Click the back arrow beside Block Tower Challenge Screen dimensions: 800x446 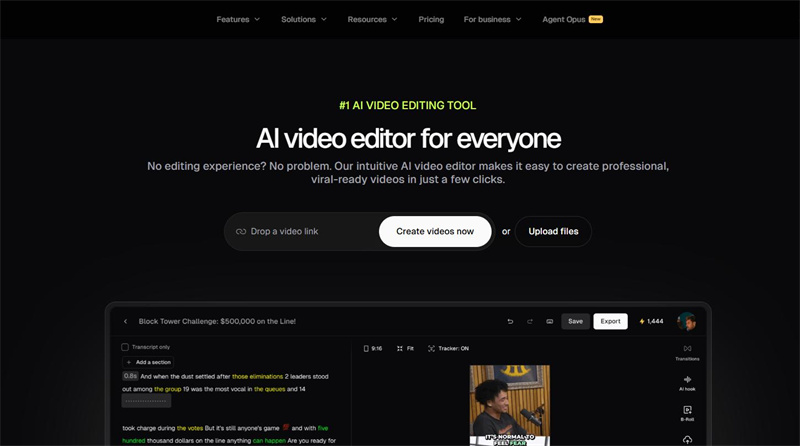coord(125,321)
